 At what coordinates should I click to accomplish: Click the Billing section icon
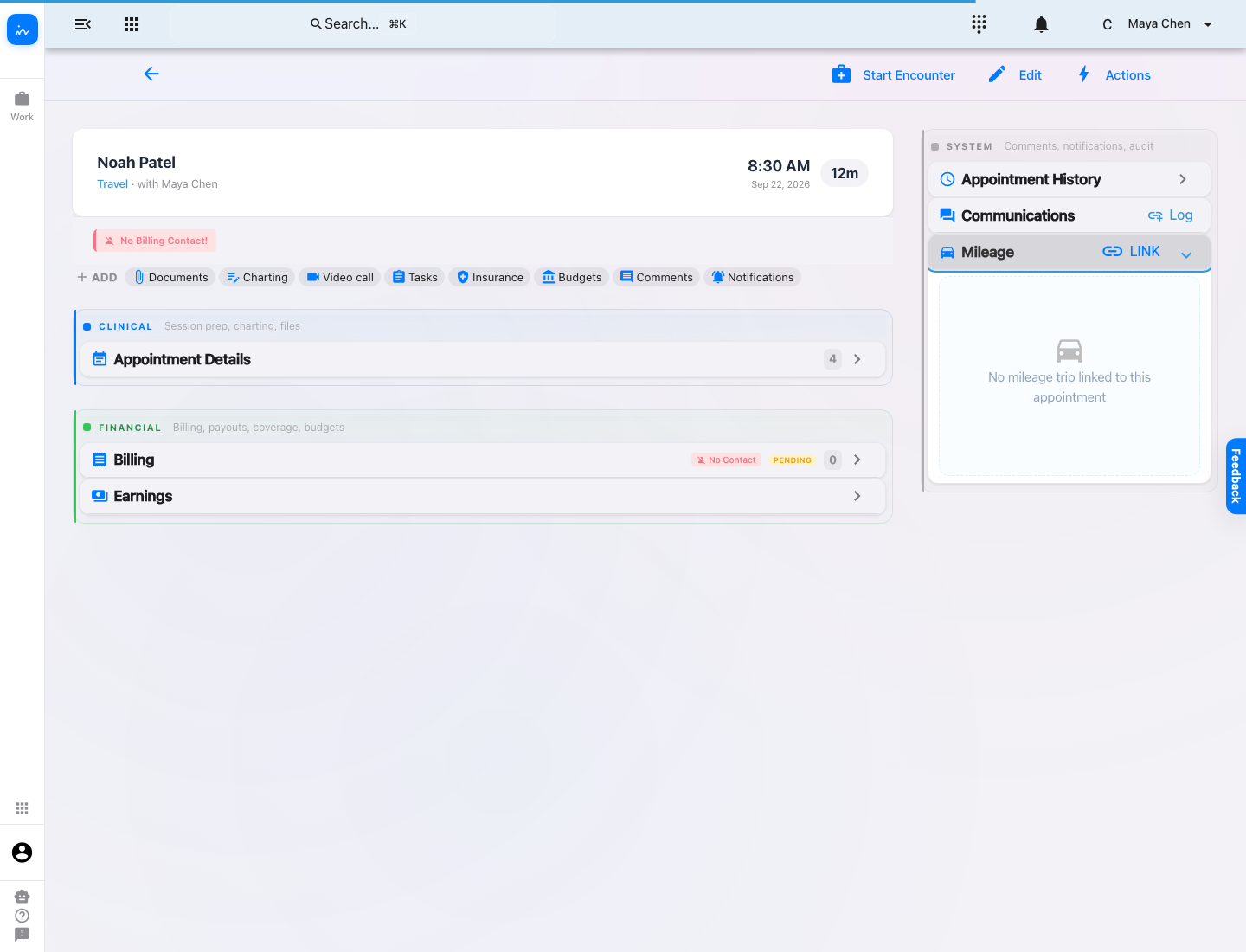100,460
